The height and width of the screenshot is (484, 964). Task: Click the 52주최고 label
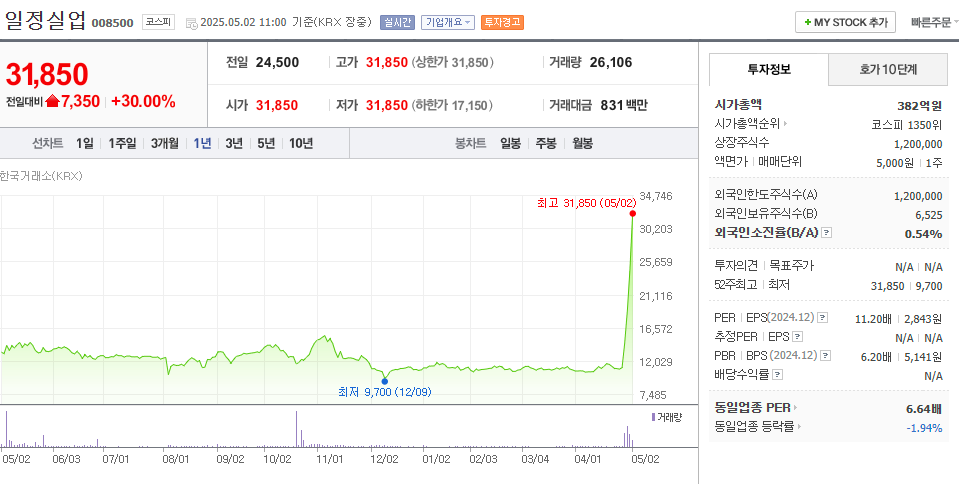[x=735, y=285]
